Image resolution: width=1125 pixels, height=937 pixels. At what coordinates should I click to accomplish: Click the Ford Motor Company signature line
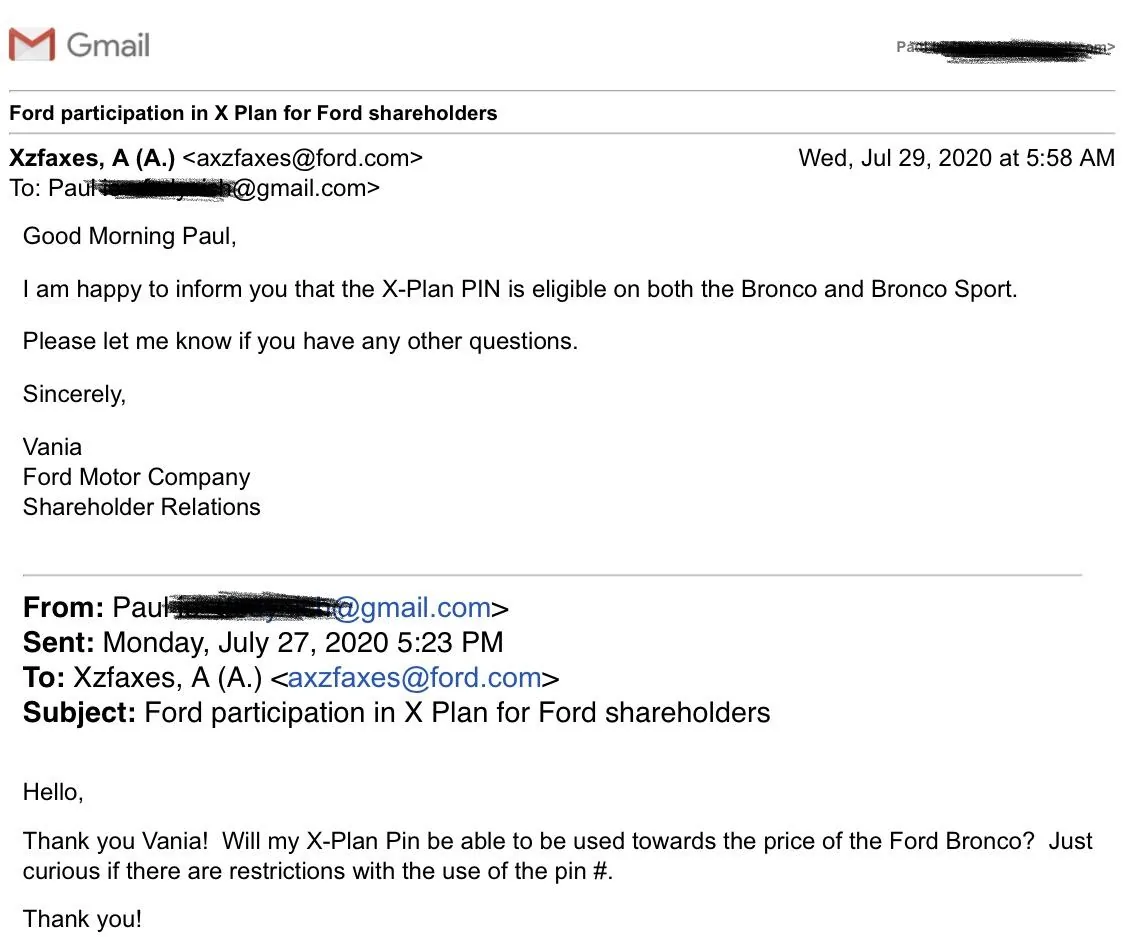pyautogui.click(x=136, y=477)
